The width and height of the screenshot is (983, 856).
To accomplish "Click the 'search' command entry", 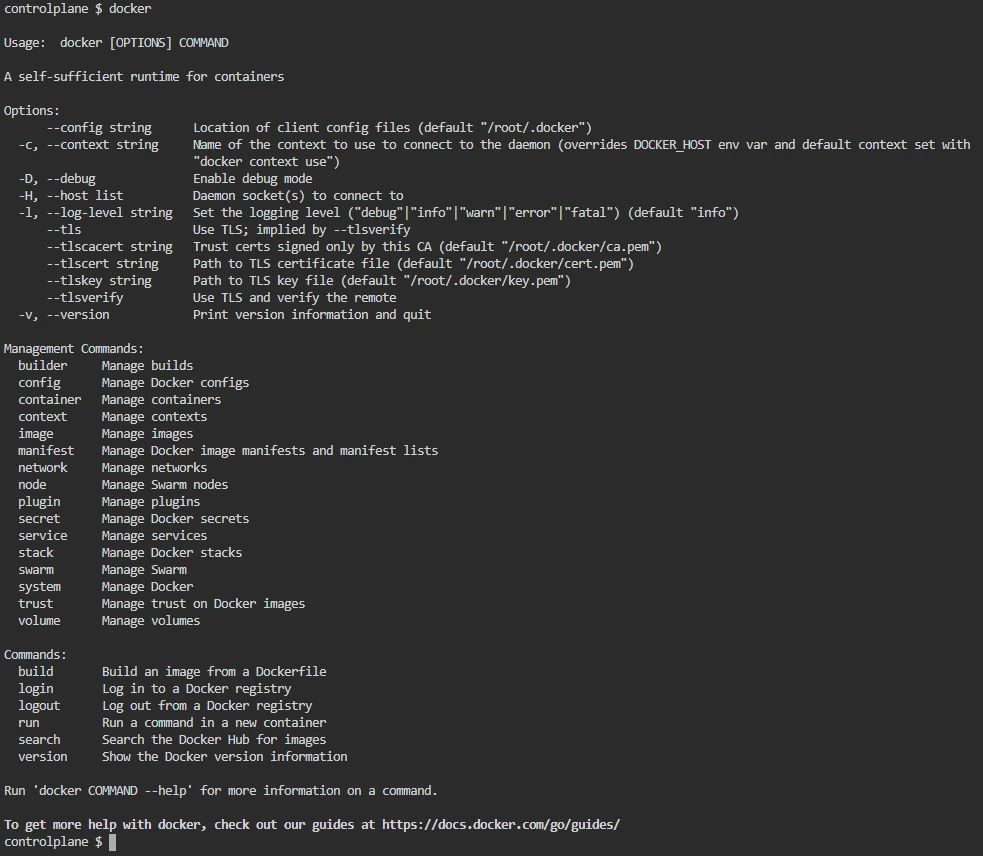I will (x=39, y=739).
